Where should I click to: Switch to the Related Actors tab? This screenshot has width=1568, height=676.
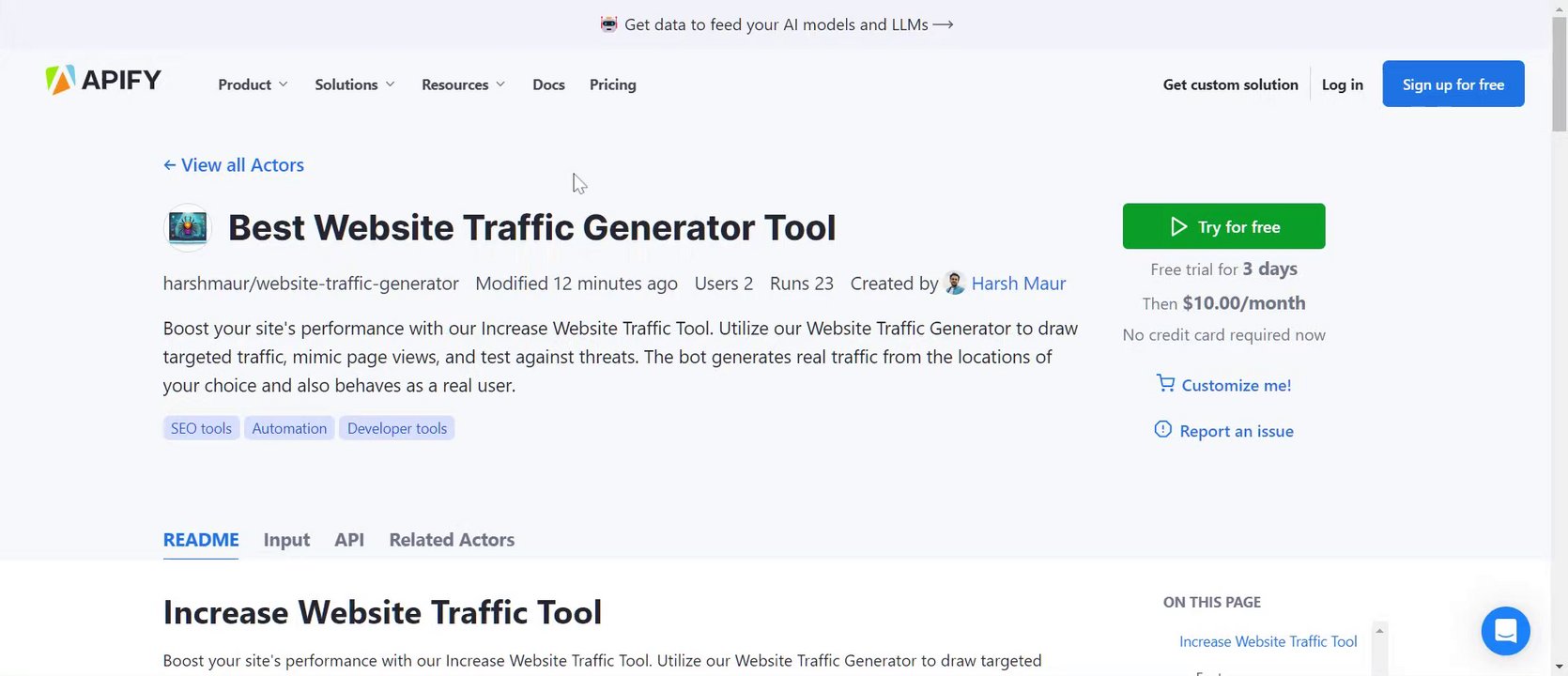point(452,540)
